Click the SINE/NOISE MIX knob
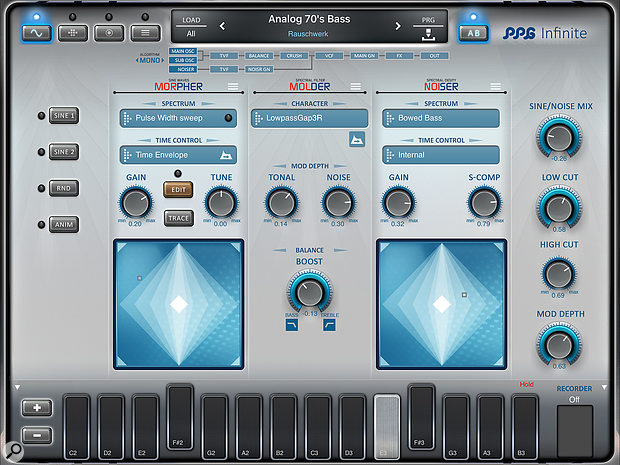 (x=559, y=137)
